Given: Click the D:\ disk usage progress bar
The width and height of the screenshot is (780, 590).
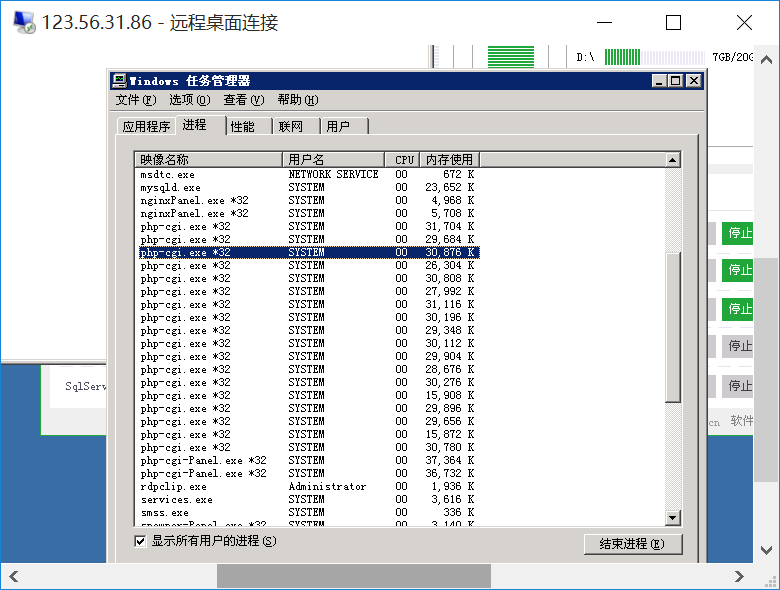Looking at the screenshot, I should (x=655, y=57).
